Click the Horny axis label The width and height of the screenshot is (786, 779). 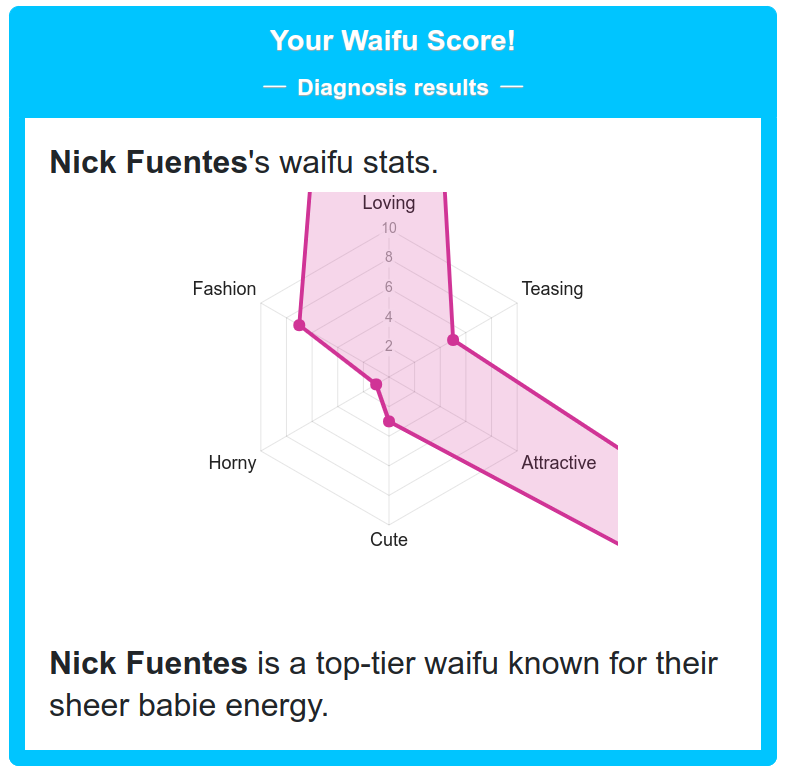pyautogui.click(x=232, y=463)
